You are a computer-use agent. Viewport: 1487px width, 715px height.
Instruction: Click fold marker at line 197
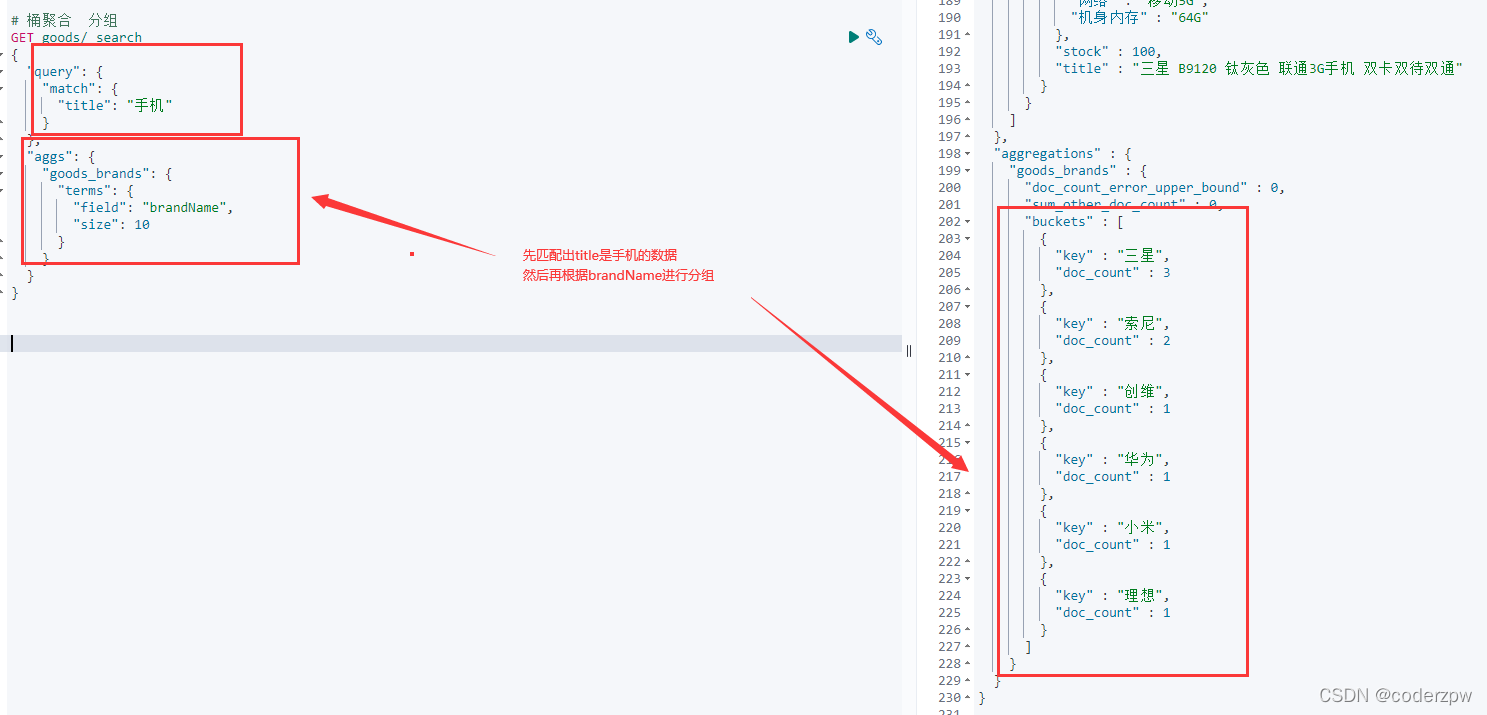point(967,137)
